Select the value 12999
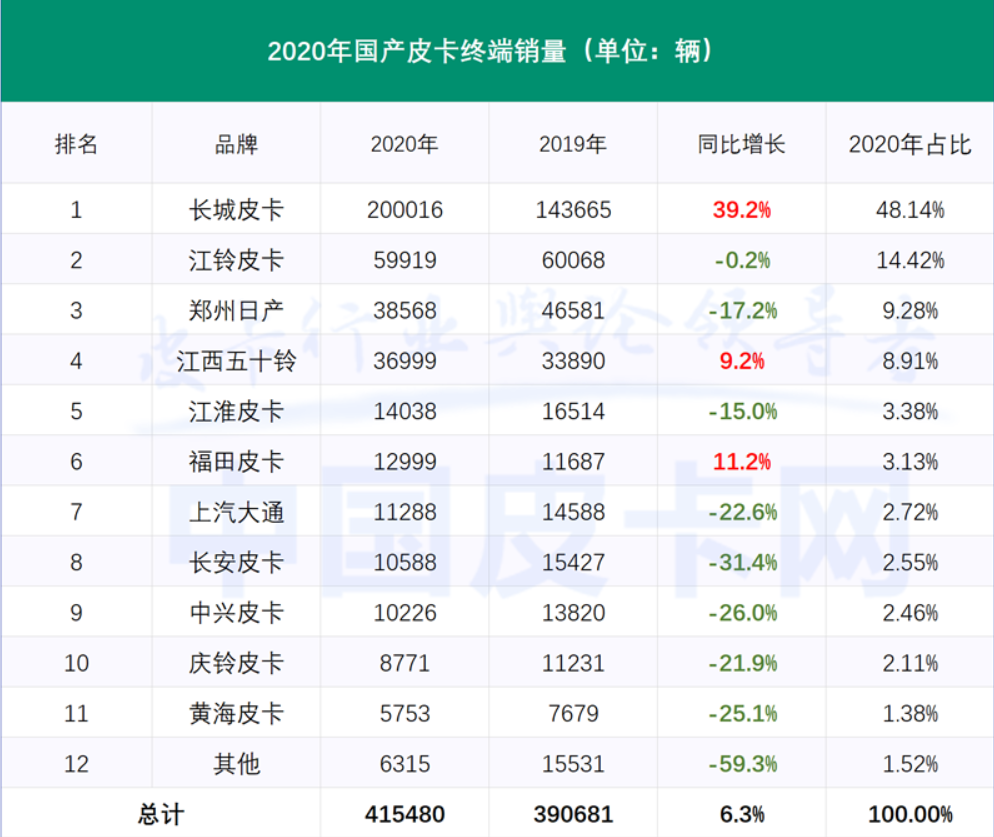994x837 pixels. click(404, 462)
